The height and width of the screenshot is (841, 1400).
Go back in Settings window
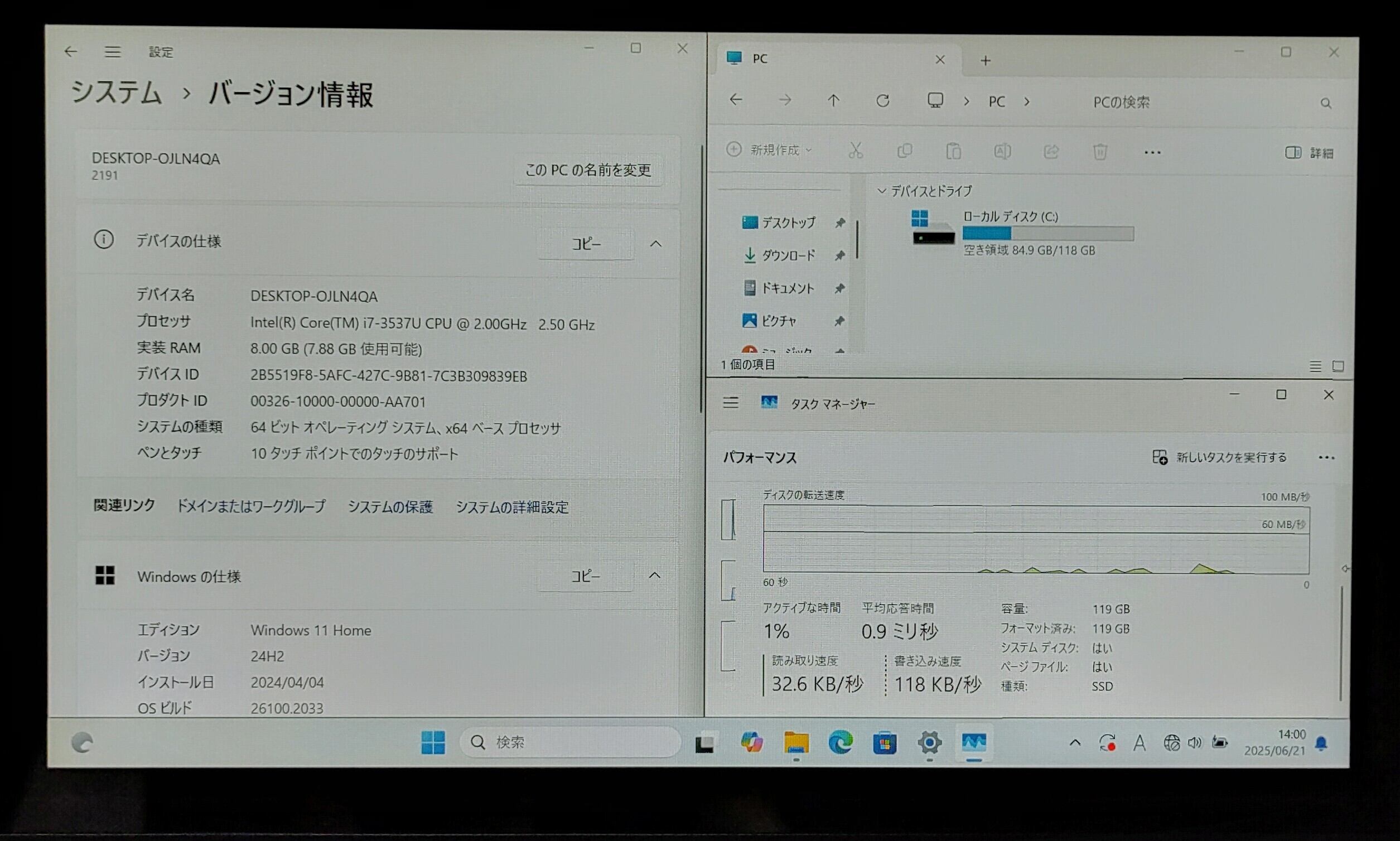tap(71, 51)
